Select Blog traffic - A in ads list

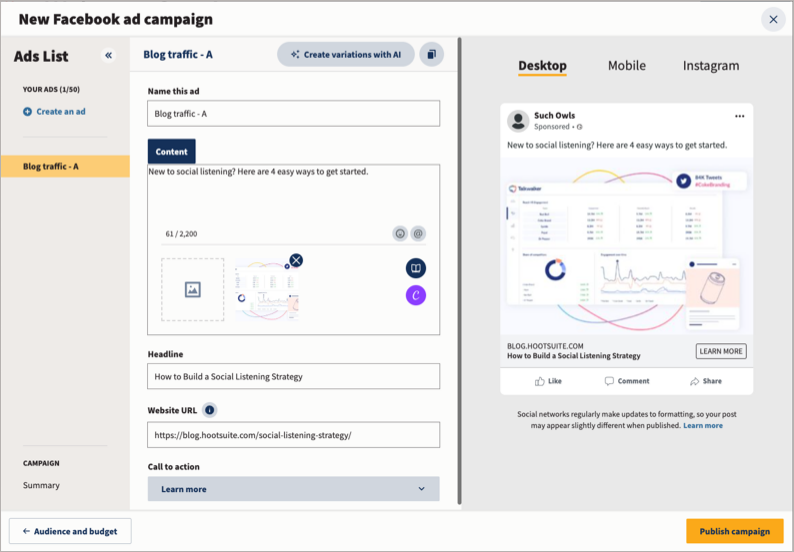pyautogui.click(x=65, y=166)
